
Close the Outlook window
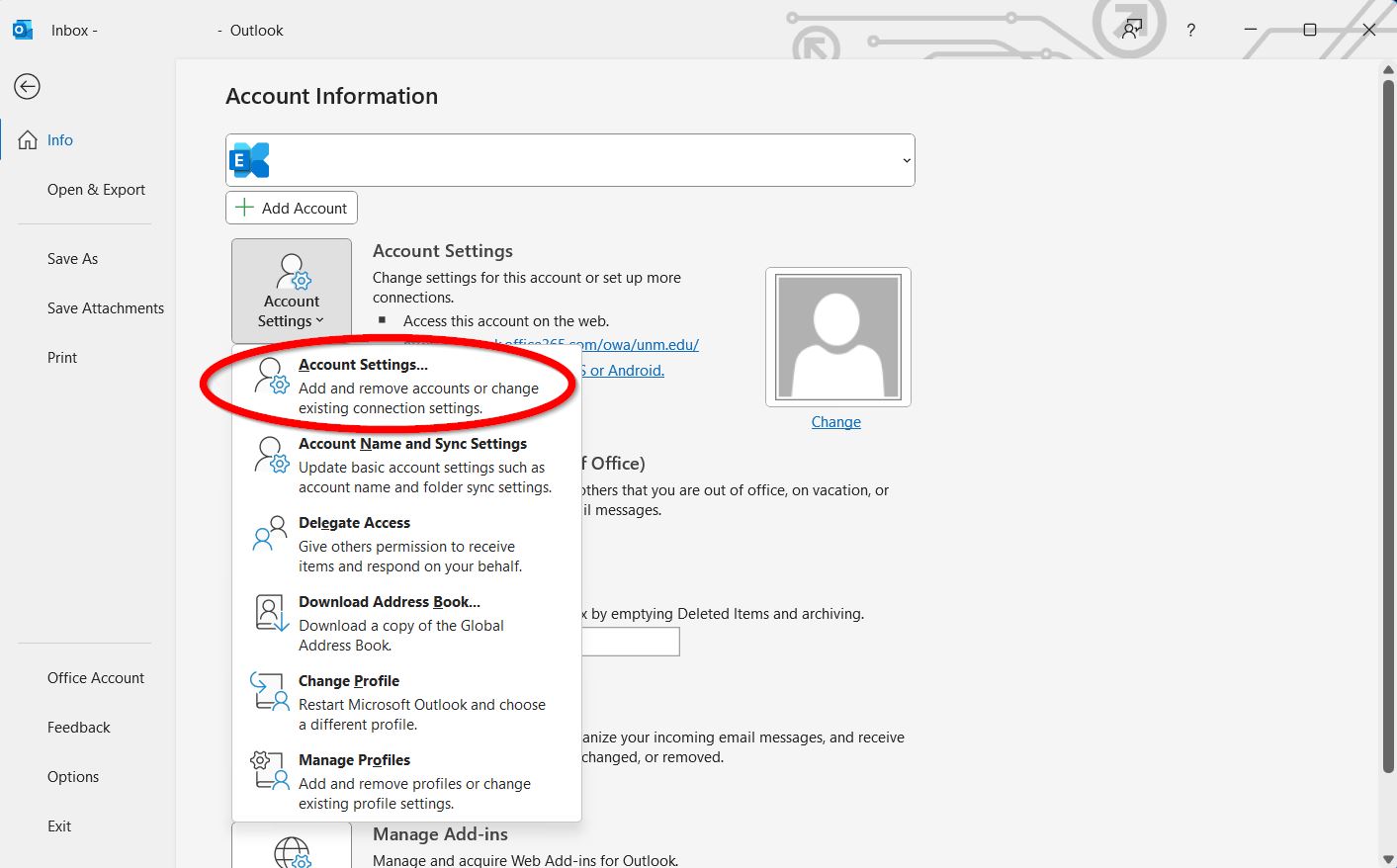click(x=1369, y=30)
